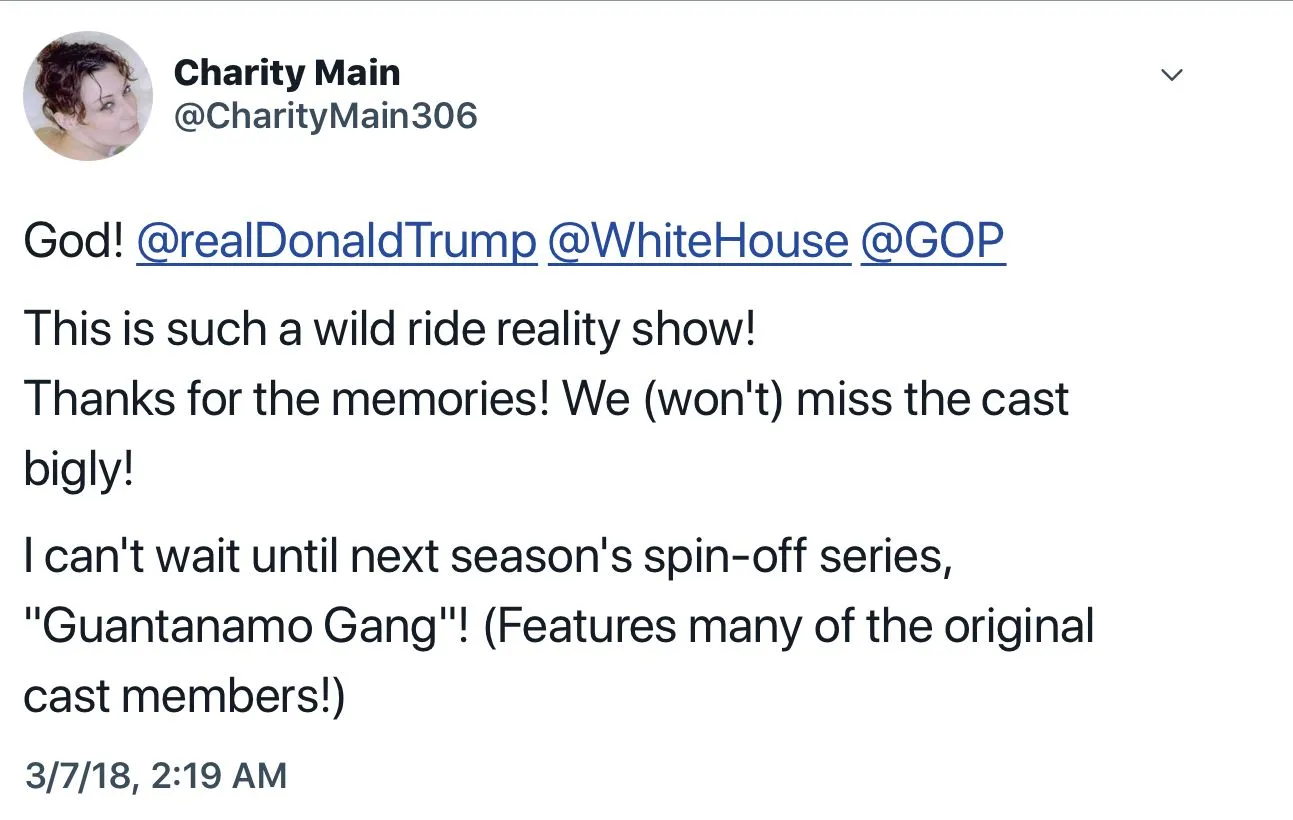Click "miss the cast" in the tweet
1293x820 pixels.
pyautogui.click(x=932, y=399)
